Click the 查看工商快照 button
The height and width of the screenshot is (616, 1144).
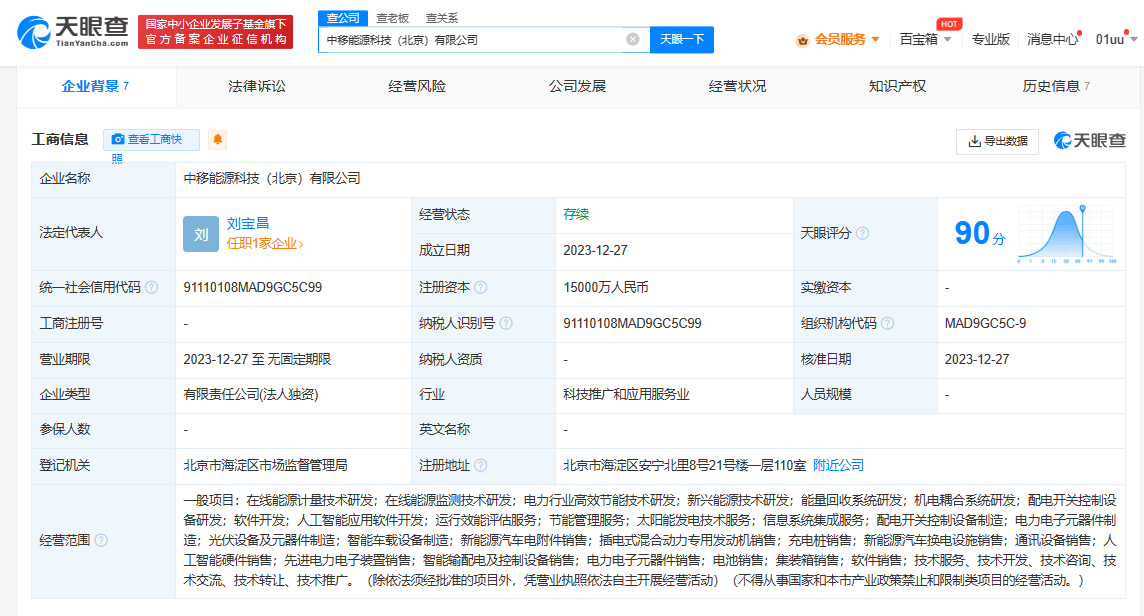pos(151,139)
